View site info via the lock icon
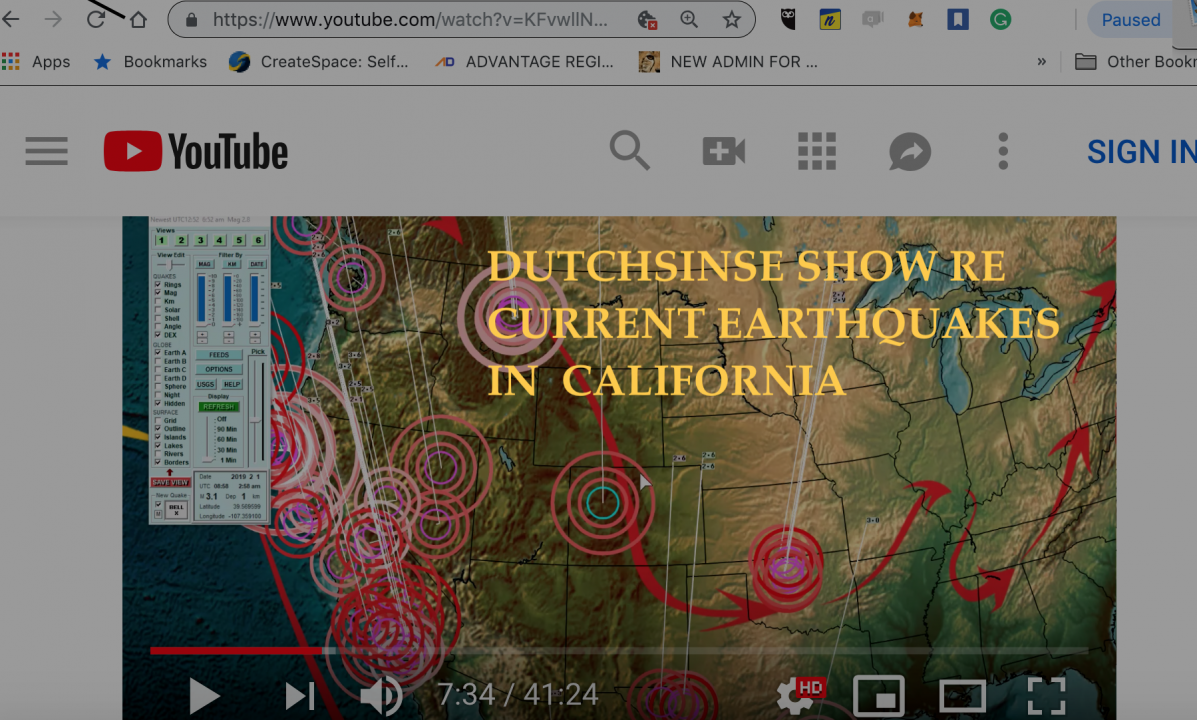 pyautogui.click(x=192, y=20)
